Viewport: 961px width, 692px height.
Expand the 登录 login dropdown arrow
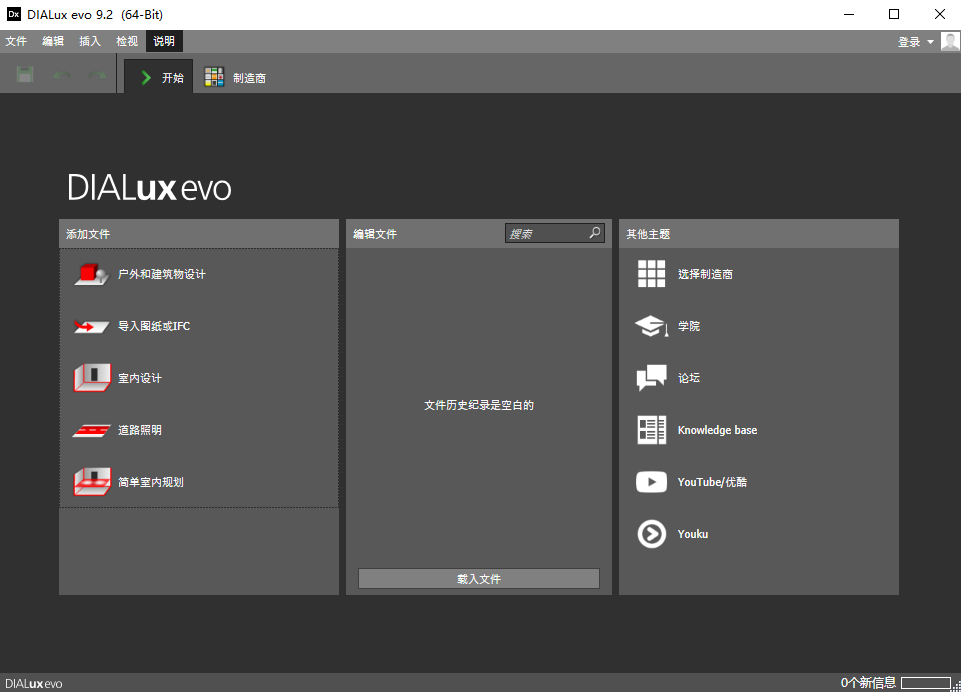(930, 42)
